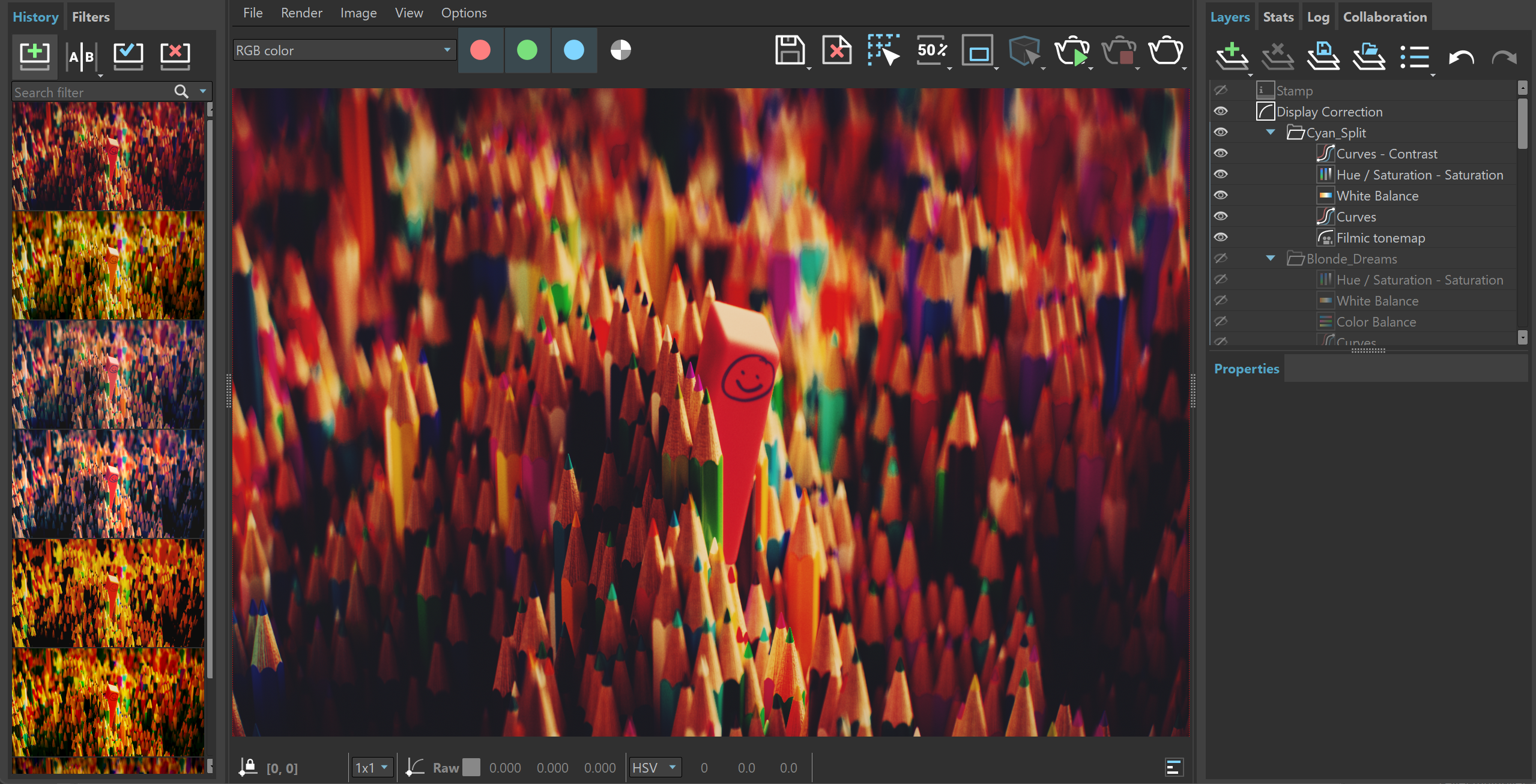Click the clear image red X icon

[x=836, y=50]
